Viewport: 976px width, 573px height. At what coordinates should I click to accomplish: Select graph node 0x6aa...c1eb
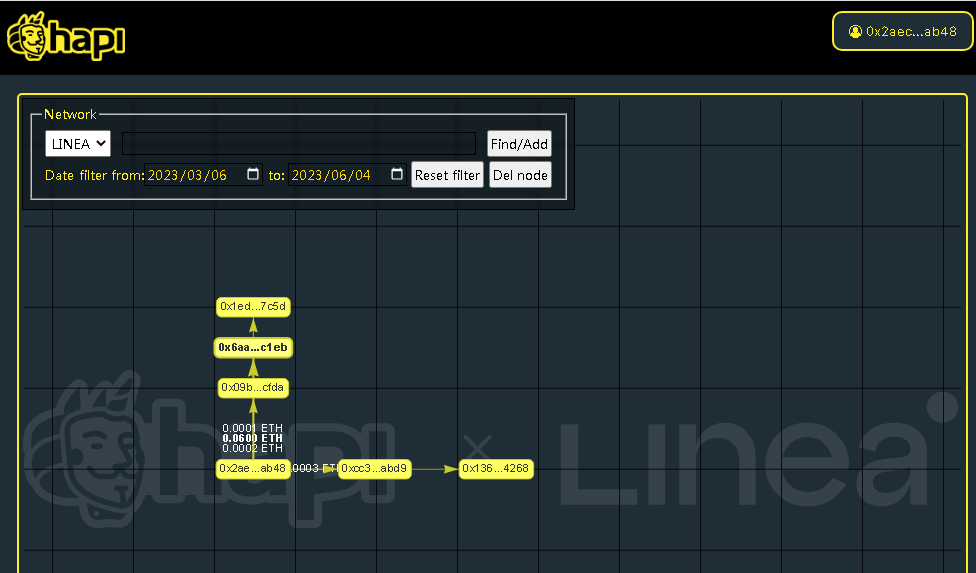point(253,347)
